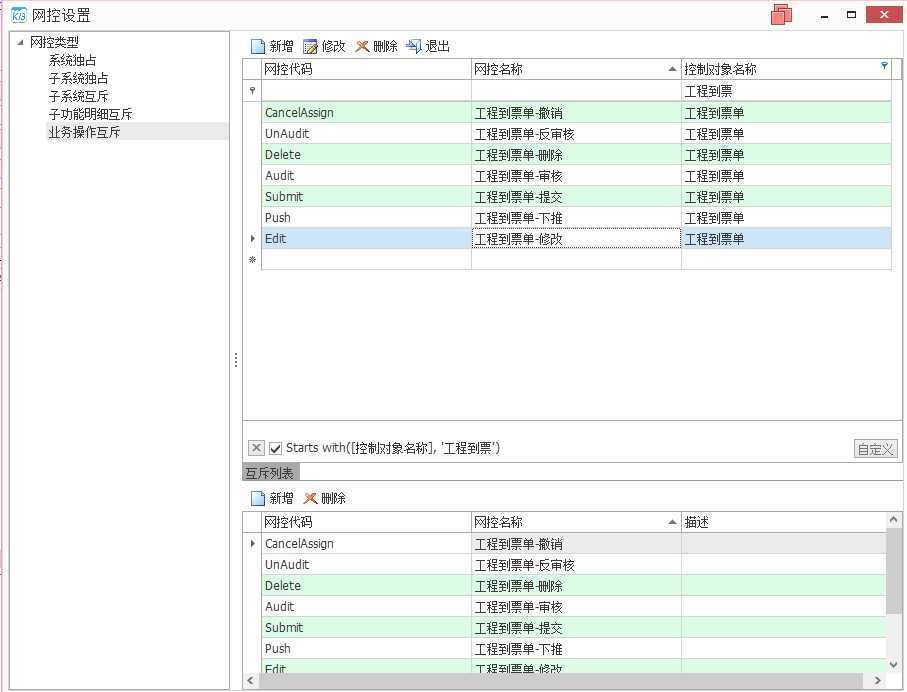The image size is (907, 692).
Task: Click the 退出 exit icon in toolbar
Action: pos(414,46)
